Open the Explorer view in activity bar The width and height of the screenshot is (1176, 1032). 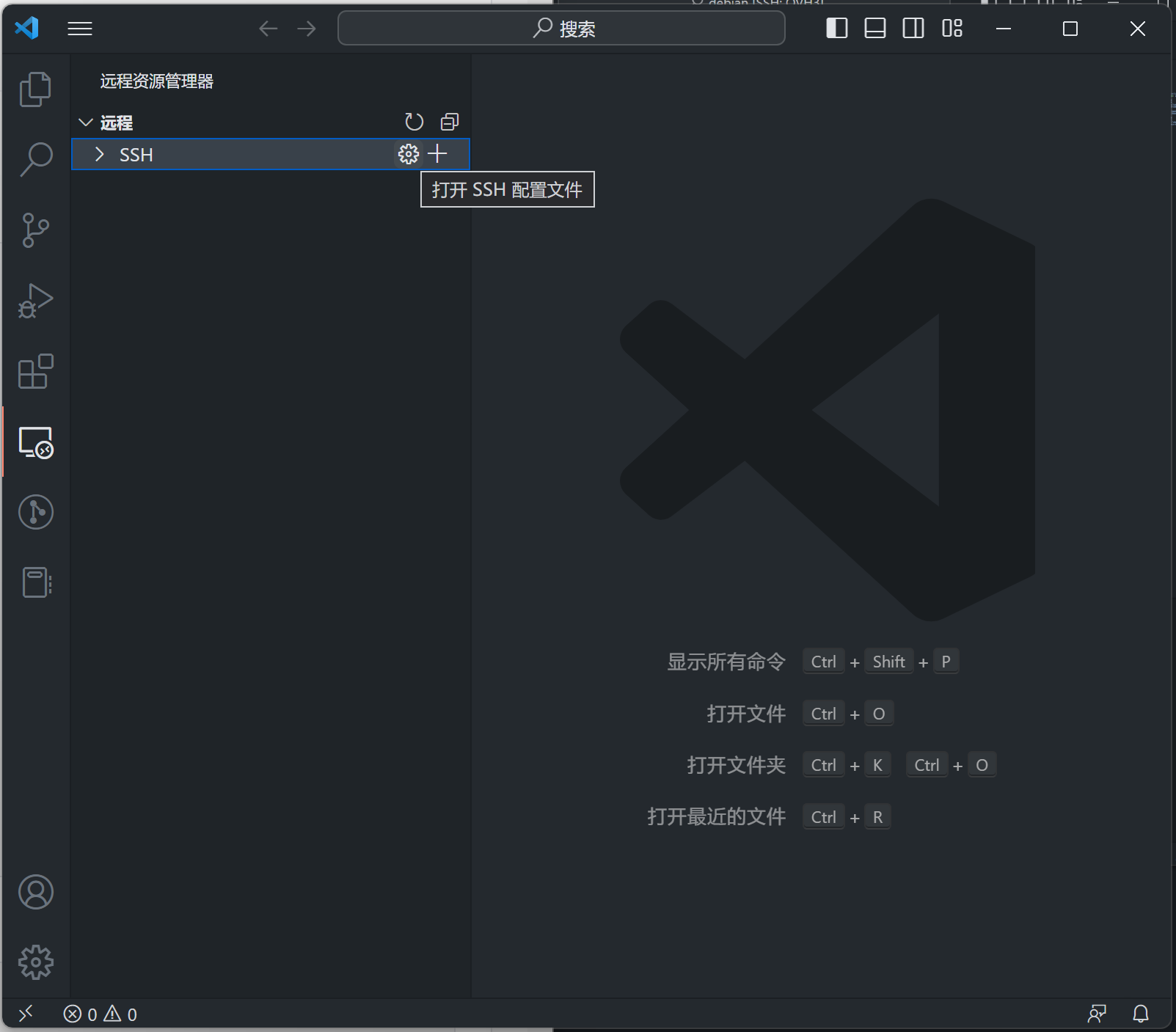(x=35, y=89)
